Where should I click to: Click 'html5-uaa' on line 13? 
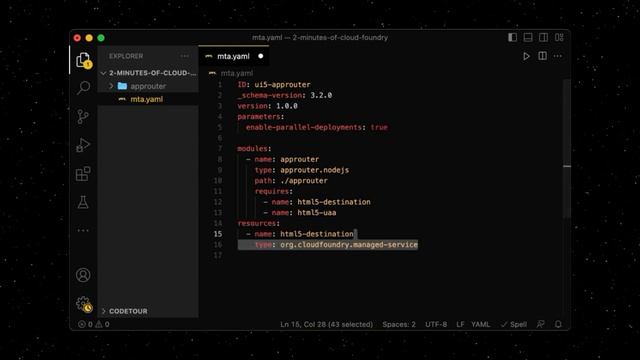[x=317, y=213]
